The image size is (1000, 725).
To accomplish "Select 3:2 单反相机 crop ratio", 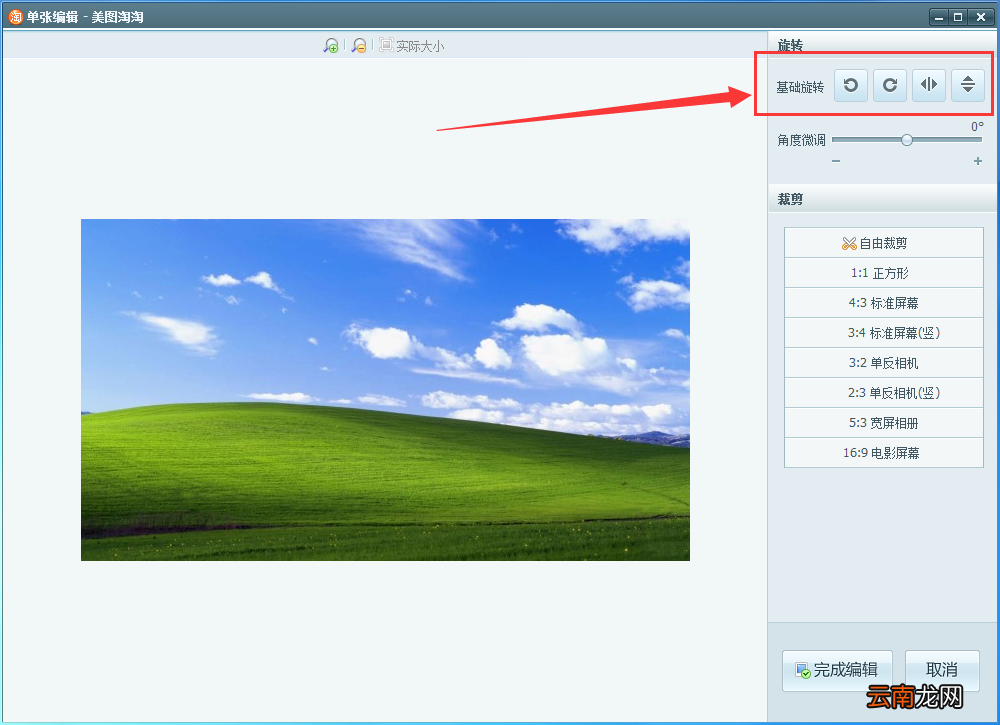I will pos(884,363).
